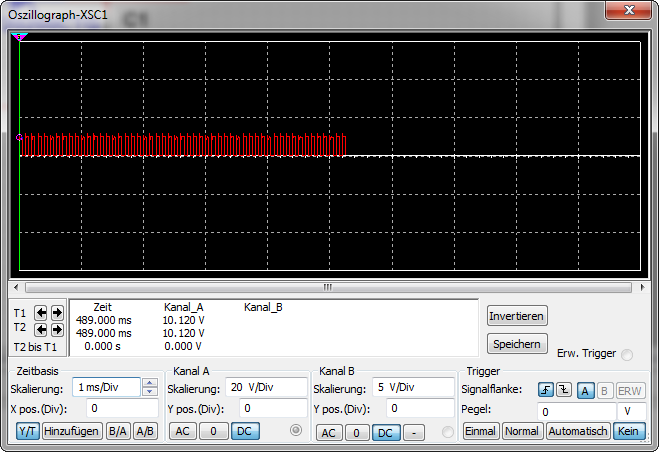
Task: Click Kanal A Skalierung field 20 V/Div
Action: pyautogui.click(x=266, y=387)
